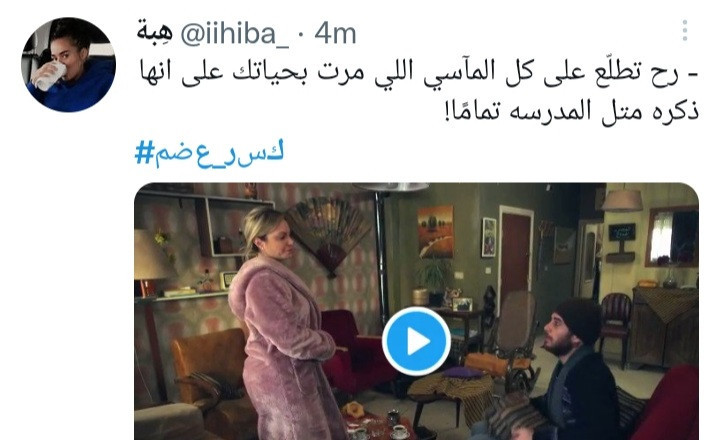
Task: Open the blue hashtag below the tweet text
Action: [x=209, y=153]
